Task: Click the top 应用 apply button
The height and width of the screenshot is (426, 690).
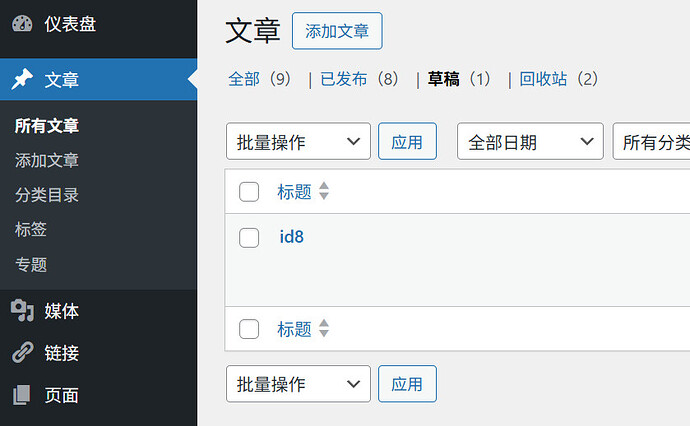Action: click(407, 142)
